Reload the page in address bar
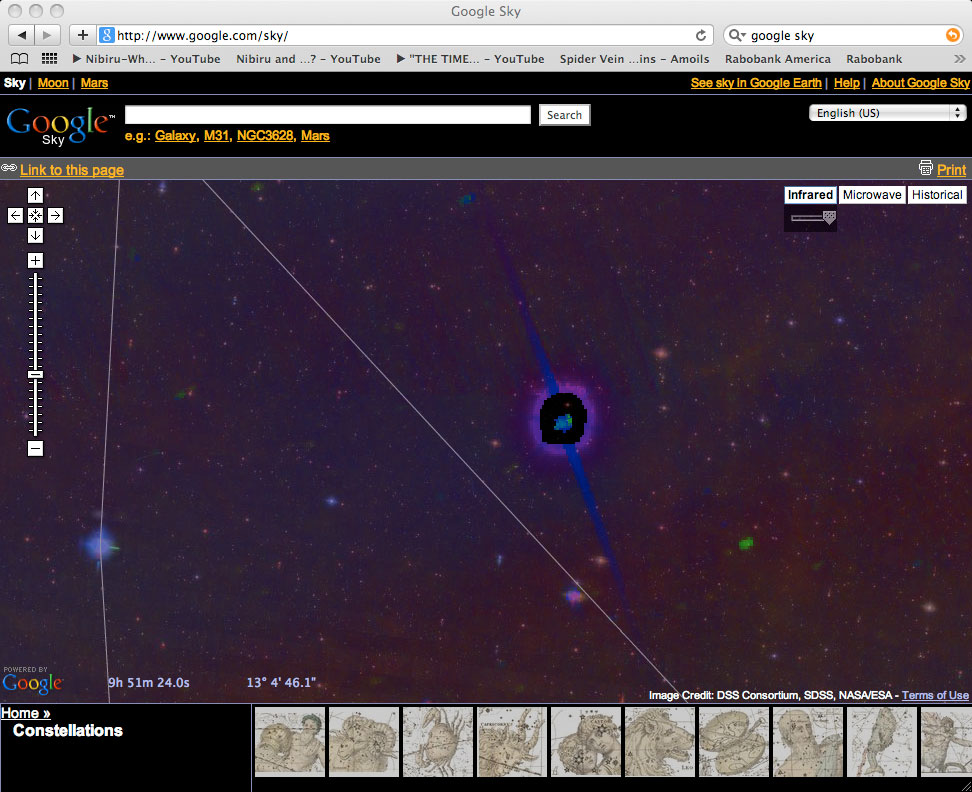The image size is (972, 792). [x=700, y=35]
